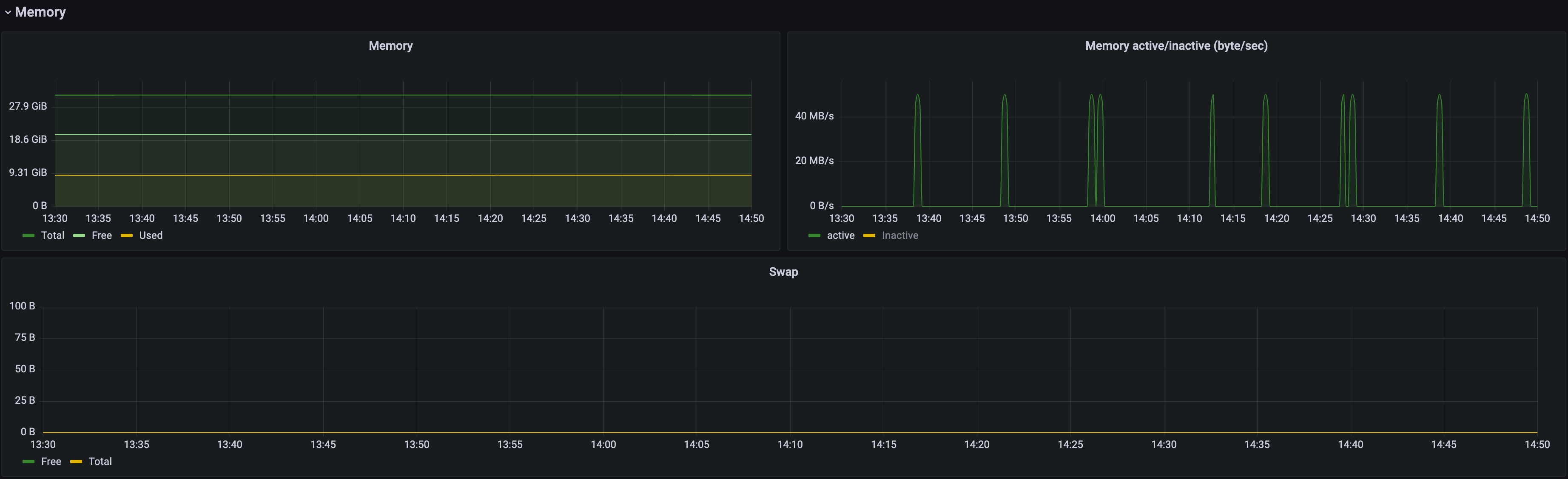Image resolution: width=1568 pixels, height=479 pixels.
Task: Open the Memory panel title menu
Action: (391, 45)
